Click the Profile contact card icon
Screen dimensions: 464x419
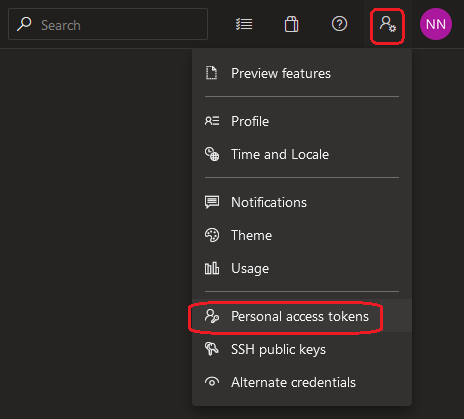(x=212, y=121)
